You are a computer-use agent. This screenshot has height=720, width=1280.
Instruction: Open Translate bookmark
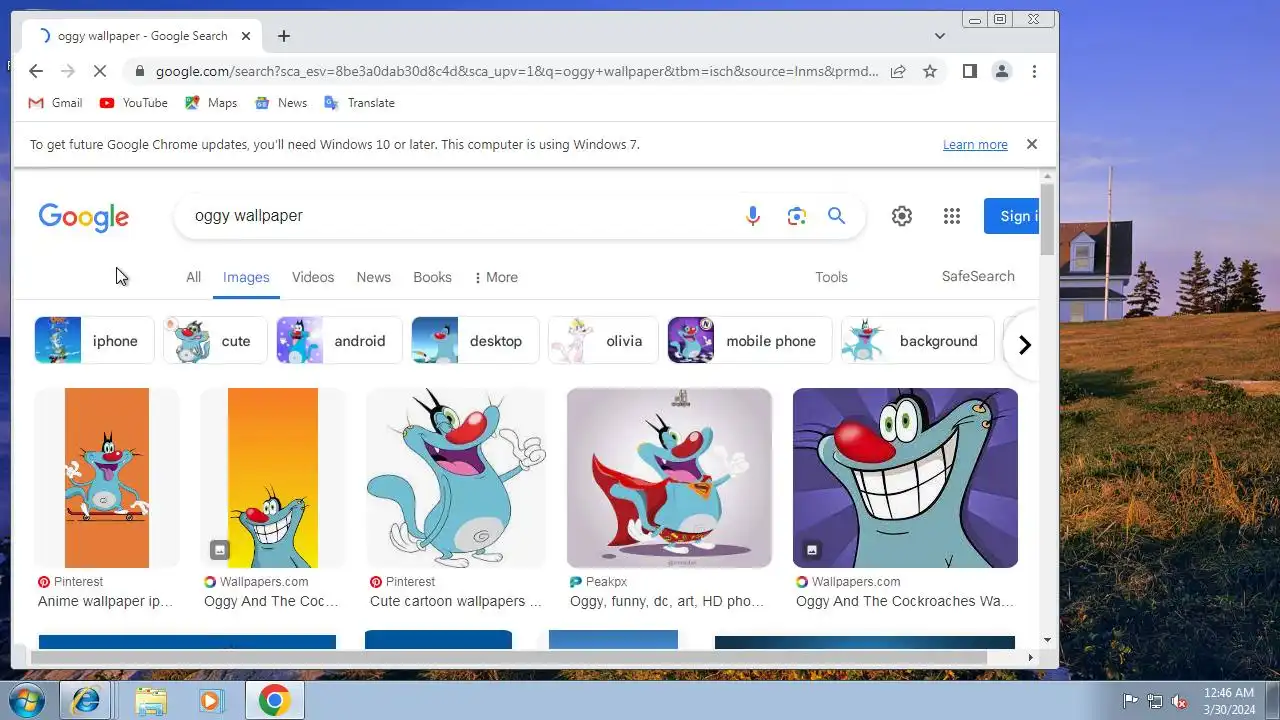coord(359,103)
